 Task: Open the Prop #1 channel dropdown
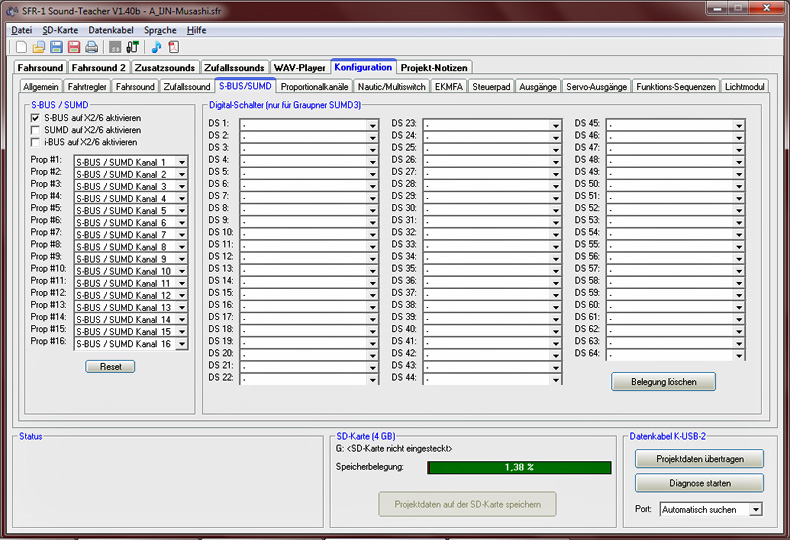(x=181, y=162)
